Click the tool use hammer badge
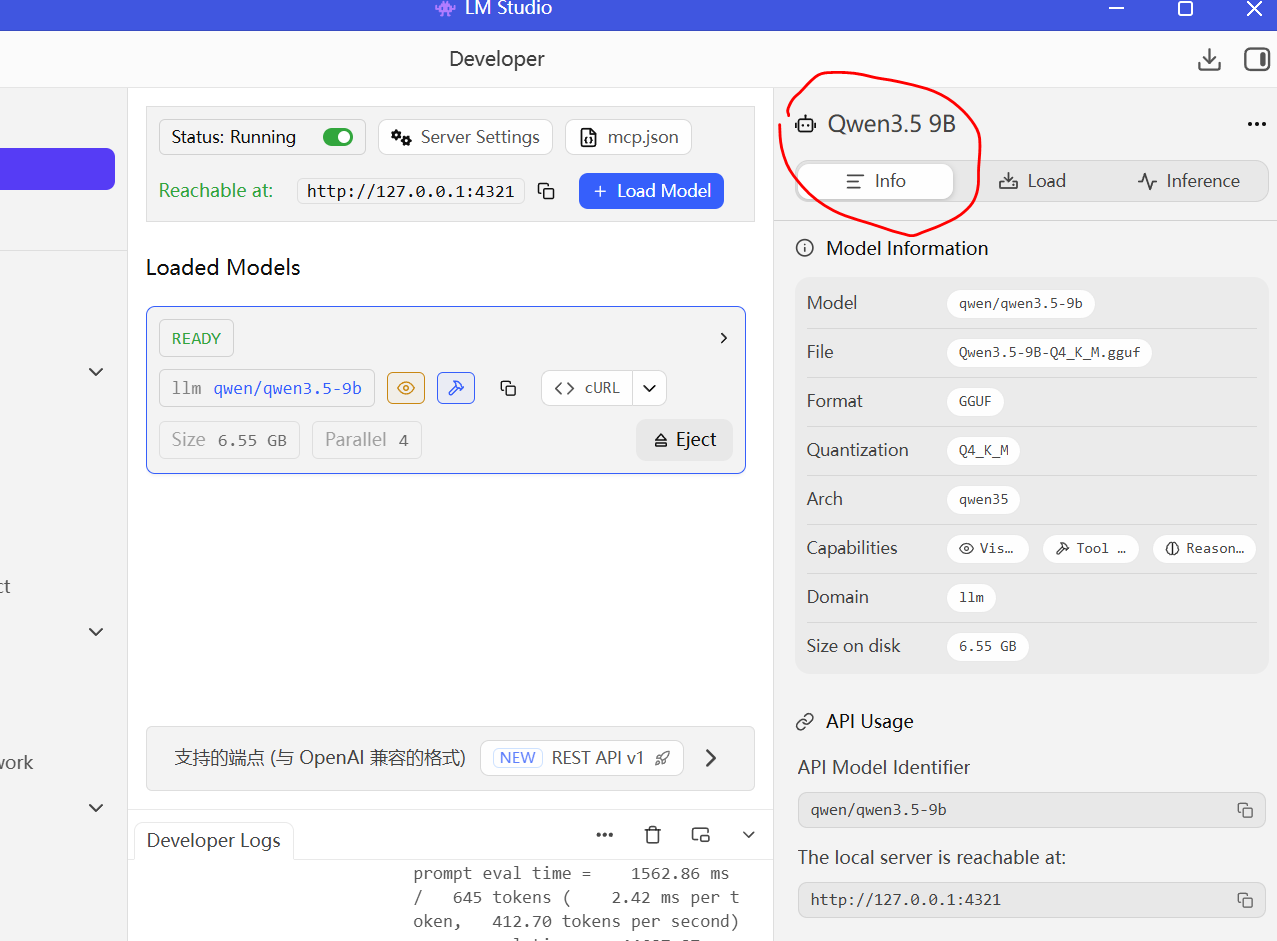Screen dimensions: 1277x941 456,388
